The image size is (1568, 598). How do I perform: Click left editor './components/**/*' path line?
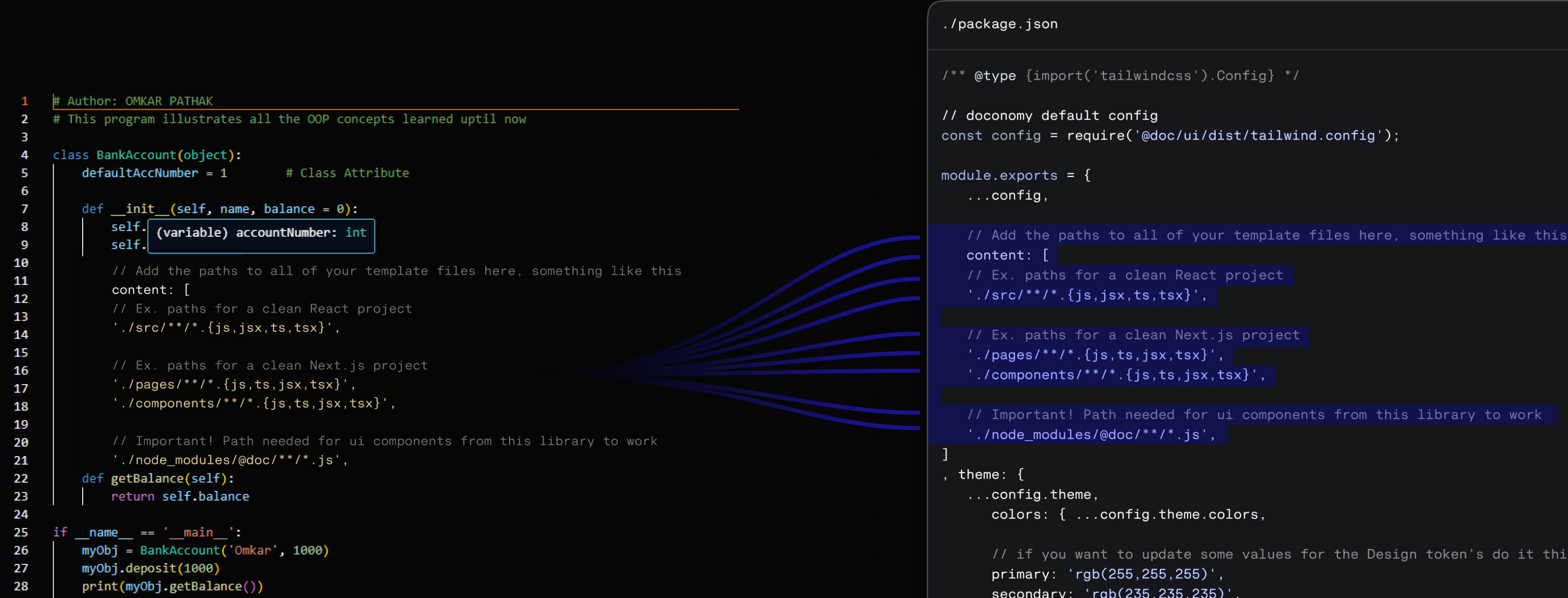click(253, 403)
